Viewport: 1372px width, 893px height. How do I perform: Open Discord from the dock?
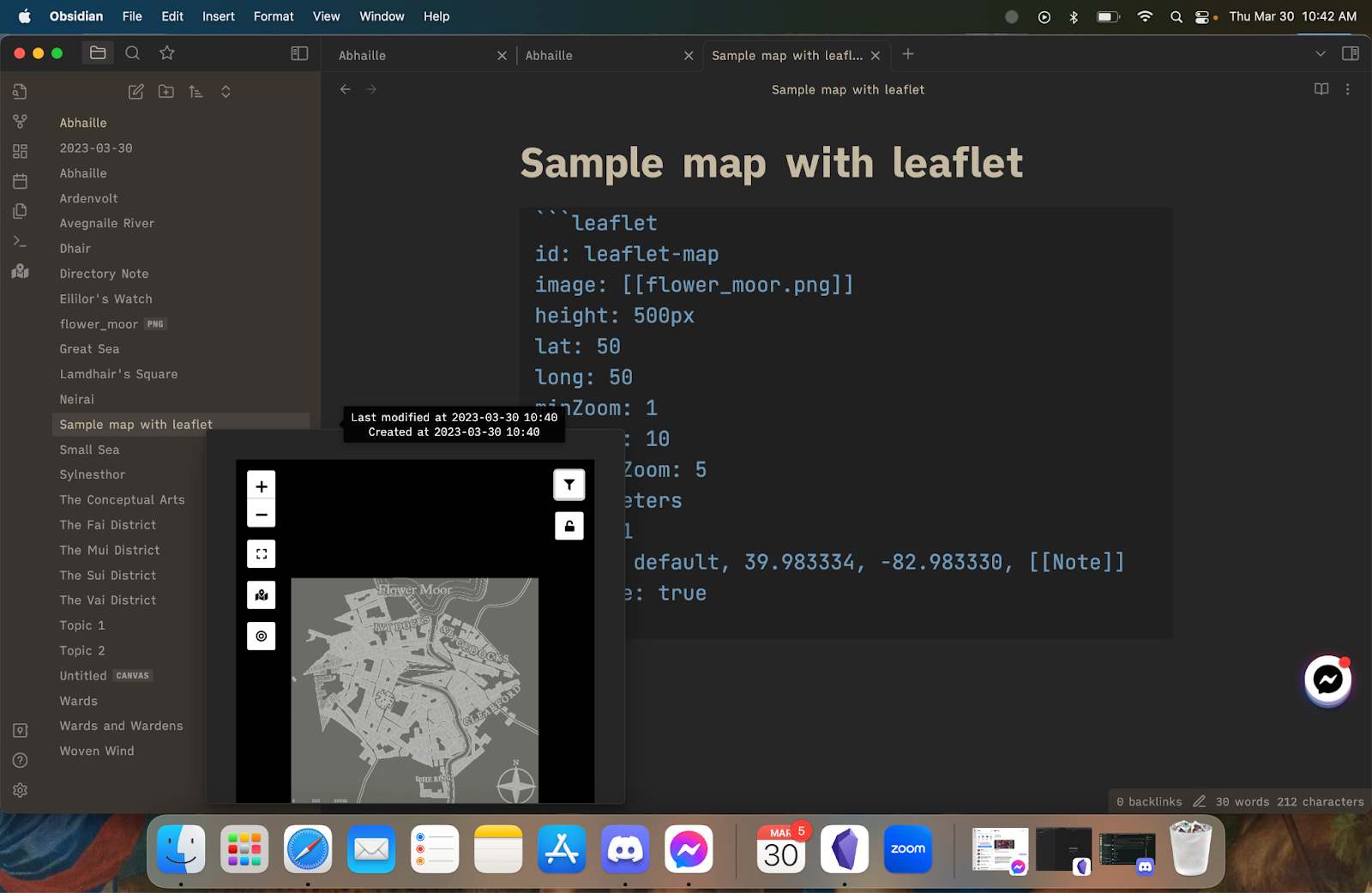[625, 849]
